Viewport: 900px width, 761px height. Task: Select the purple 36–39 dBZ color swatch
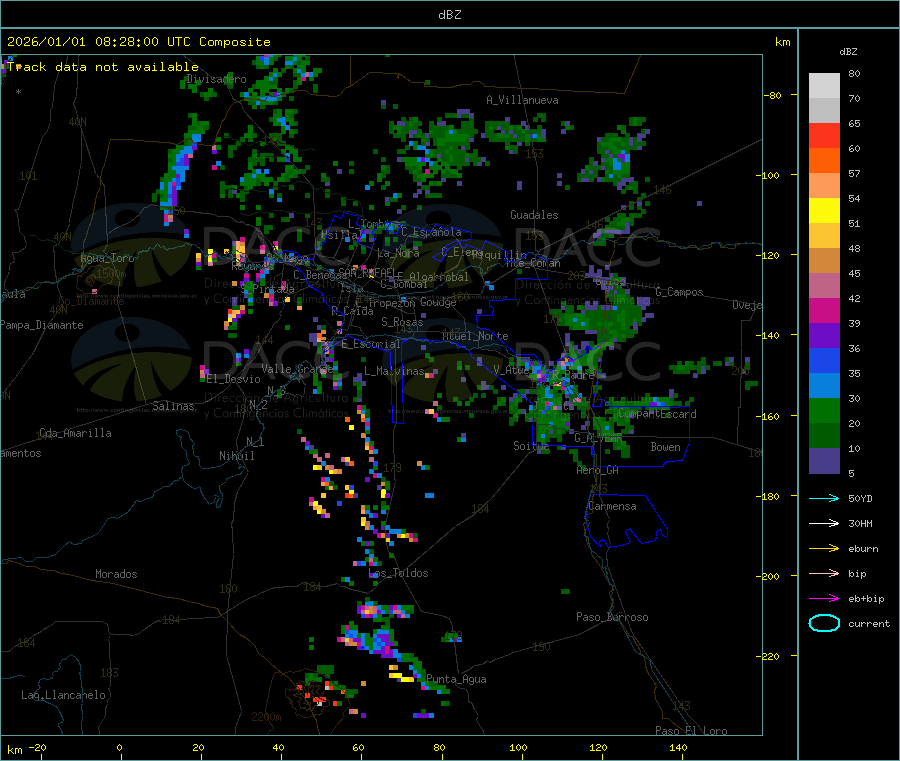[824, 336]
